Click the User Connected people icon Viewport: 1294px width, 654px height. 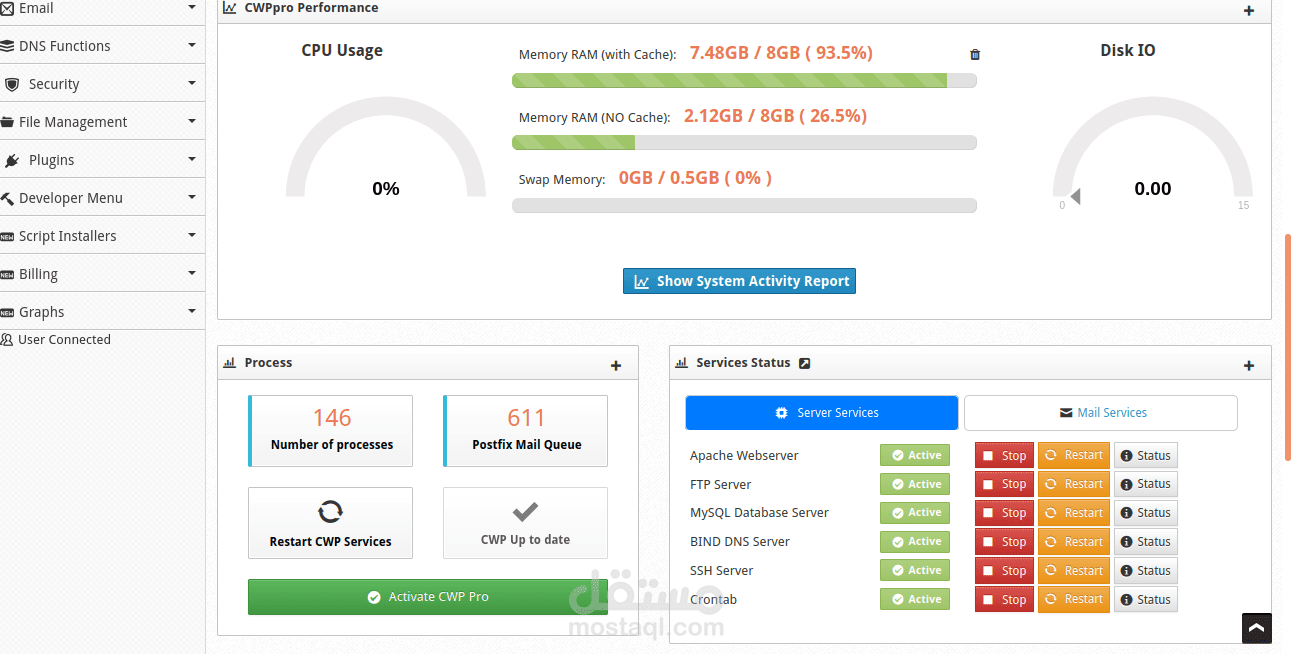[7, 340]
